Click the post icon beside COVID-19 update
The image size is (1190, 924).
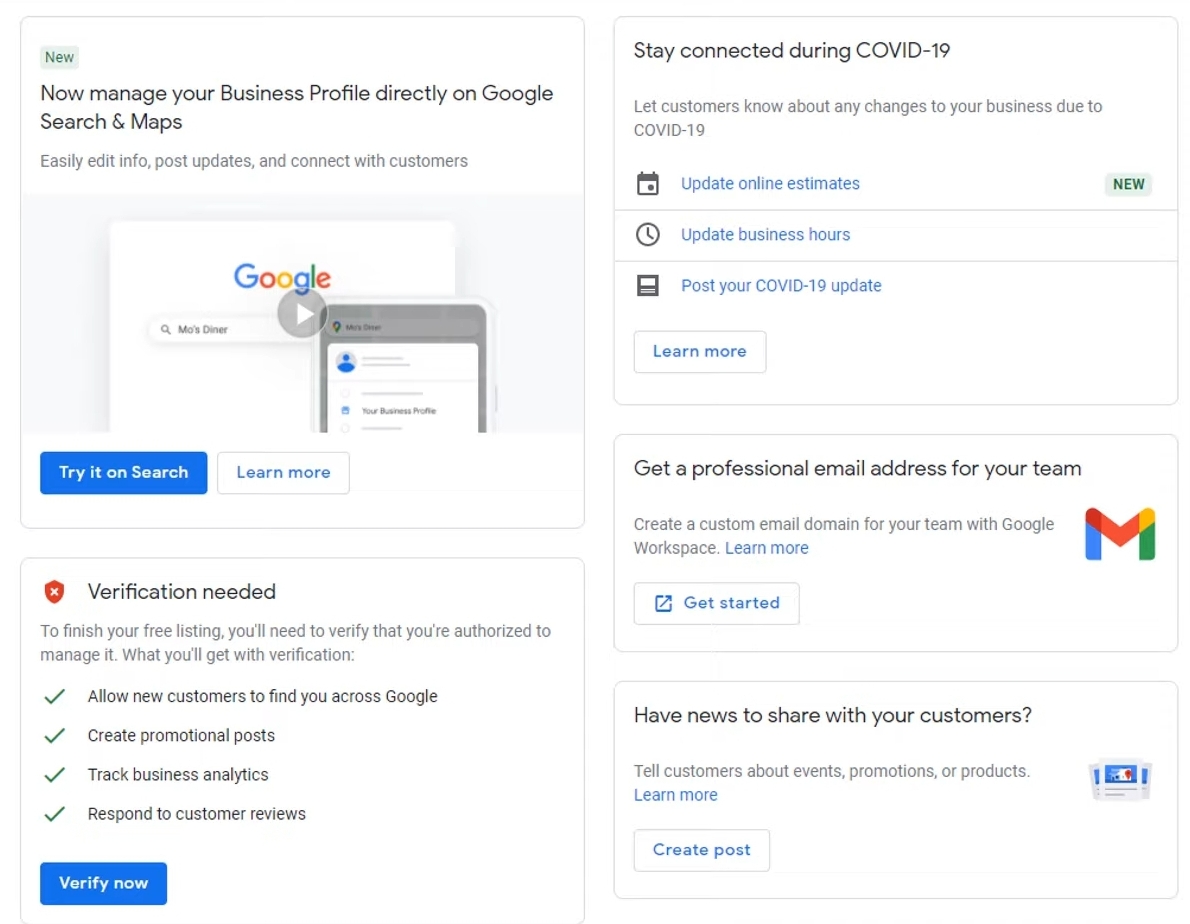(647, 285)
